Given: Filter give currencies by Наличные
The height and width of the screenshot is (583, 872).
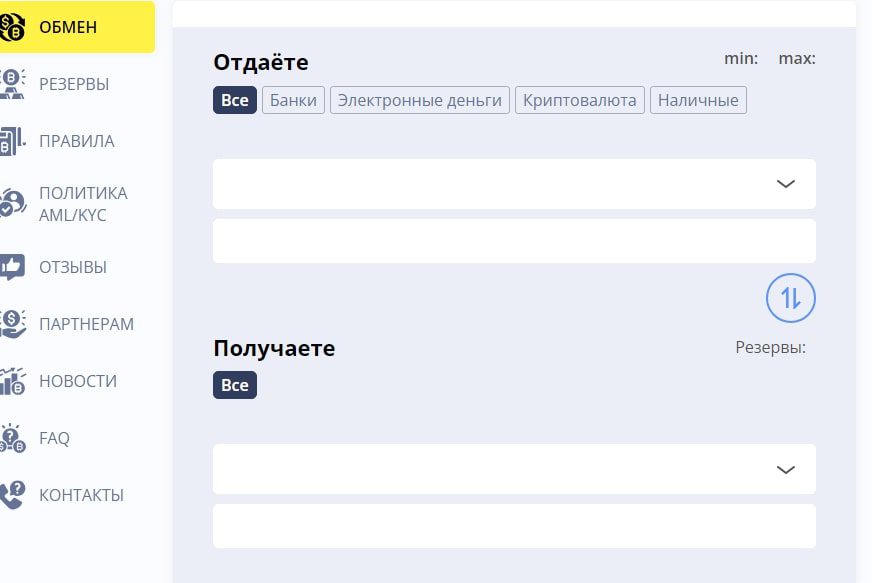Looking at the screenshot, I should [698, 100].
